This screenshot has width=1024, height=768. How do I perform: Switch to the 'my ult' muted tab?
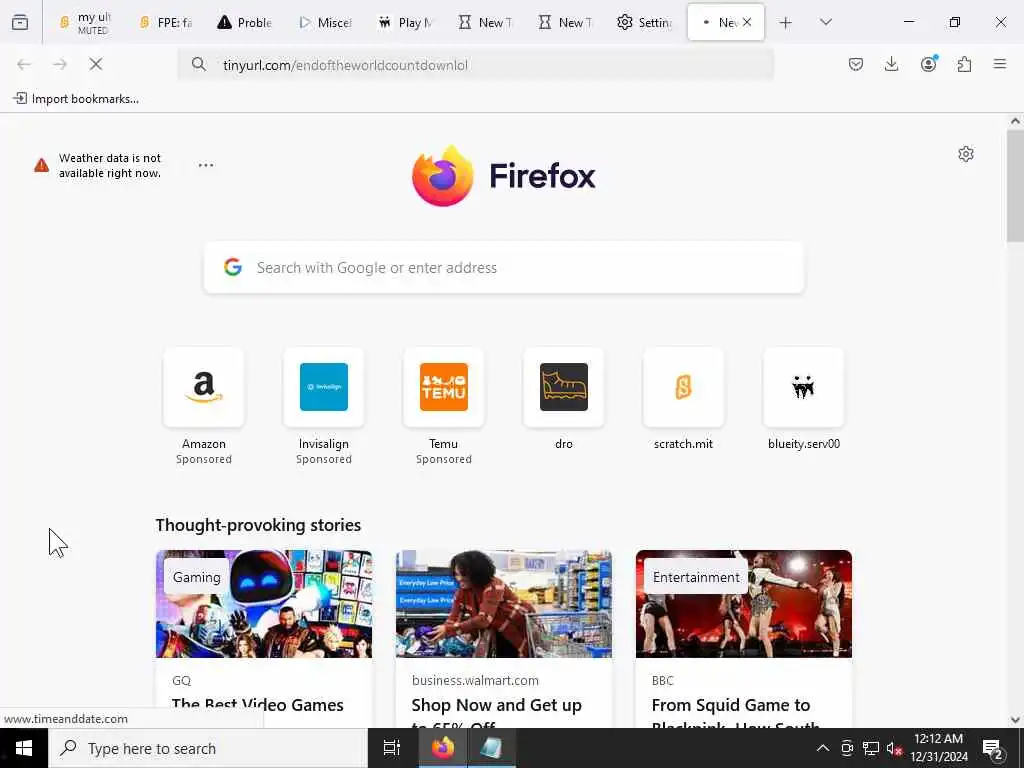tap(86, 23)
